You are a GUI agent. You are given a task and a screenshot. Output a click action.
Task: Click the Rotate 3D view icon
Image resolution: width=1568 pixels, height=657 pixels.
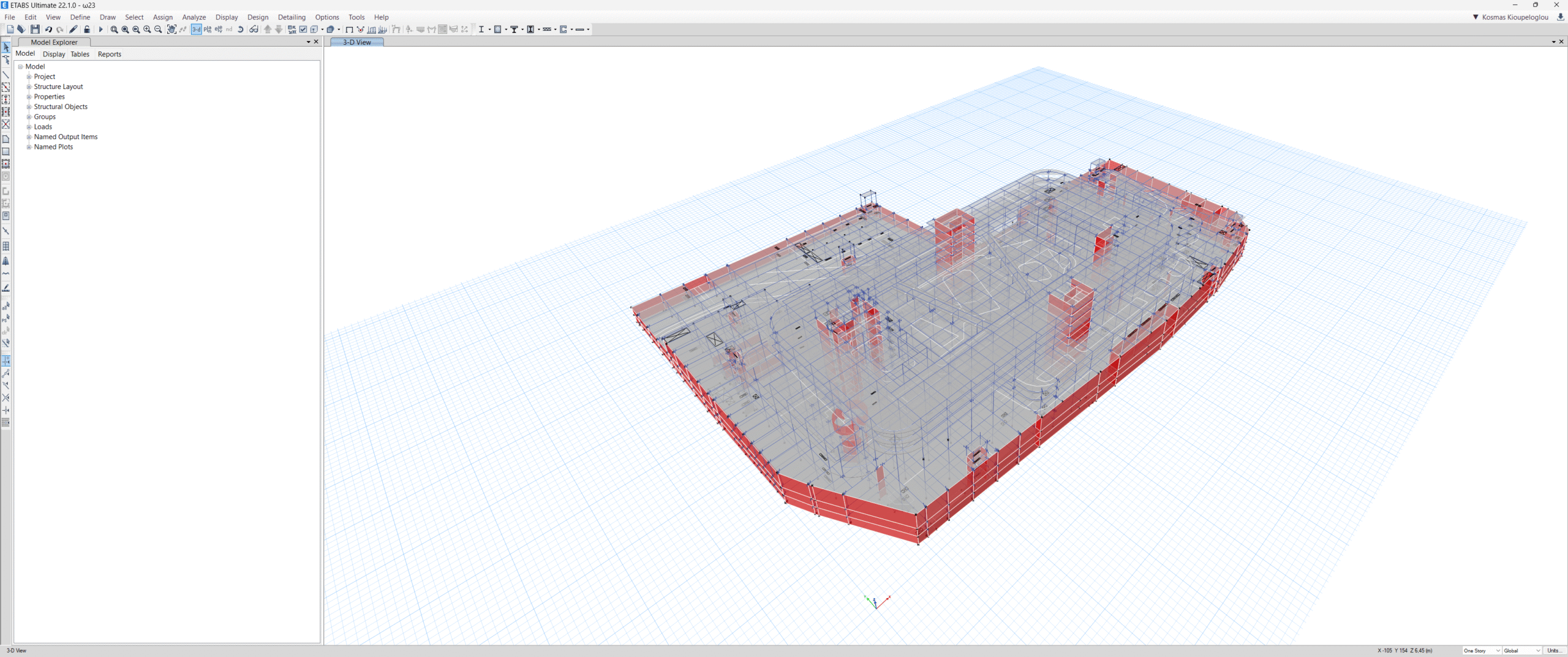[x=240, y=29]
